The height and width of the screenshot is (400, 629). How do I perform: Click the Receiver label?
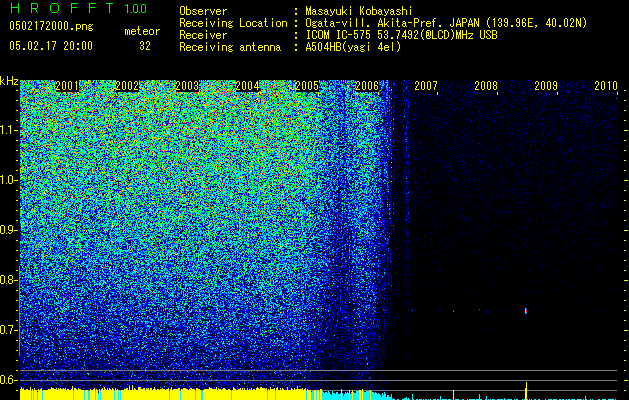coord(203,35)
